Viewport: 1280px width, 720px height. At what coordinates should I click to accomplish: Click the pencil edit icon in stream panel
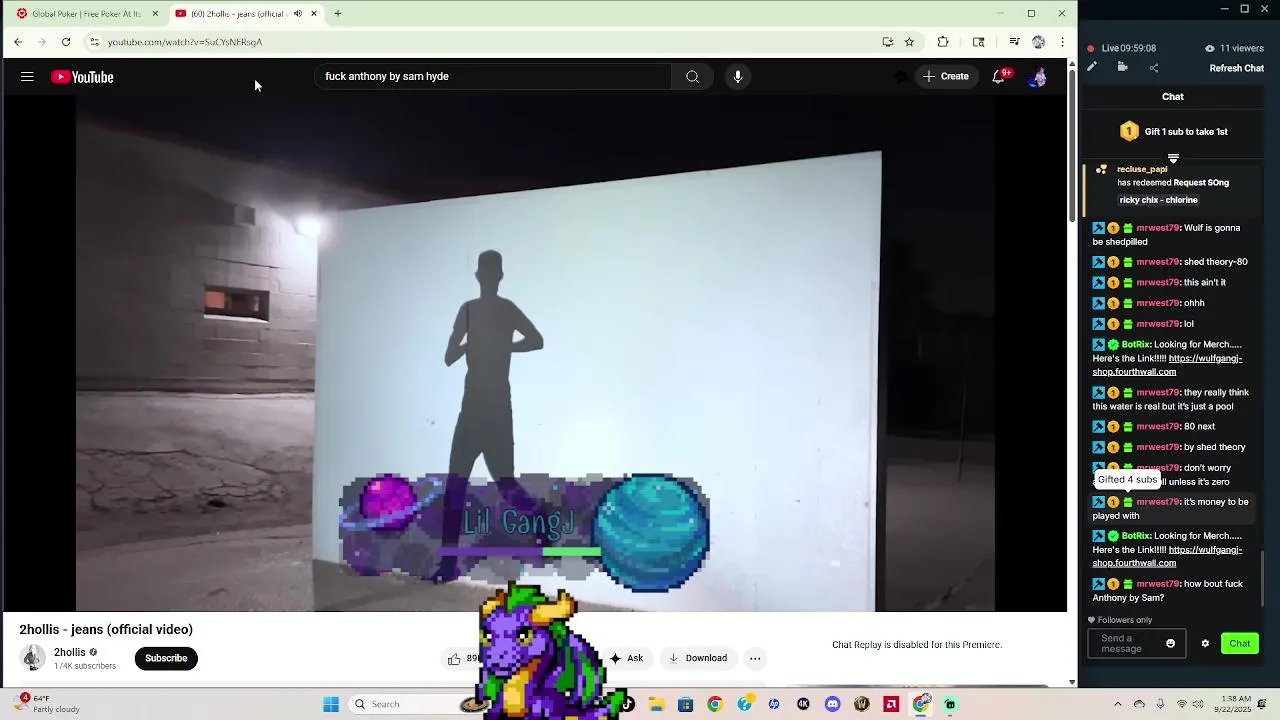(1092, 68)
